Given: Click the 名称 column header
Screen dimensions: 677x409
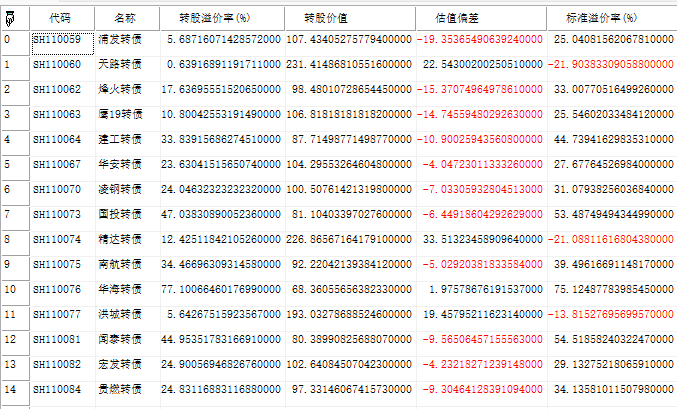Looking at the screenshot, I should pyautogui.click(x=125, y=18).
